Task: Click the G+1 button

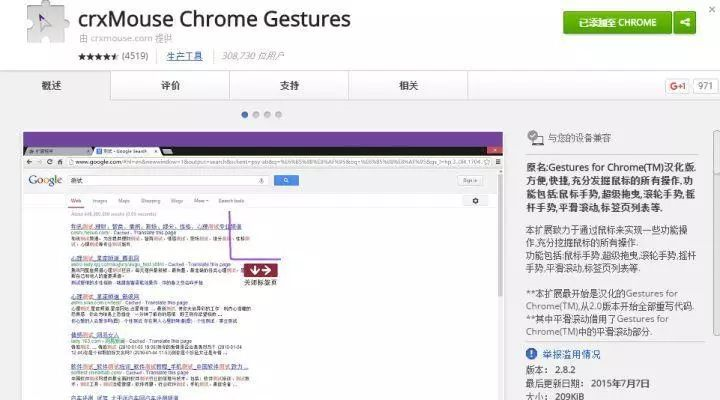Action: (677, 86)
